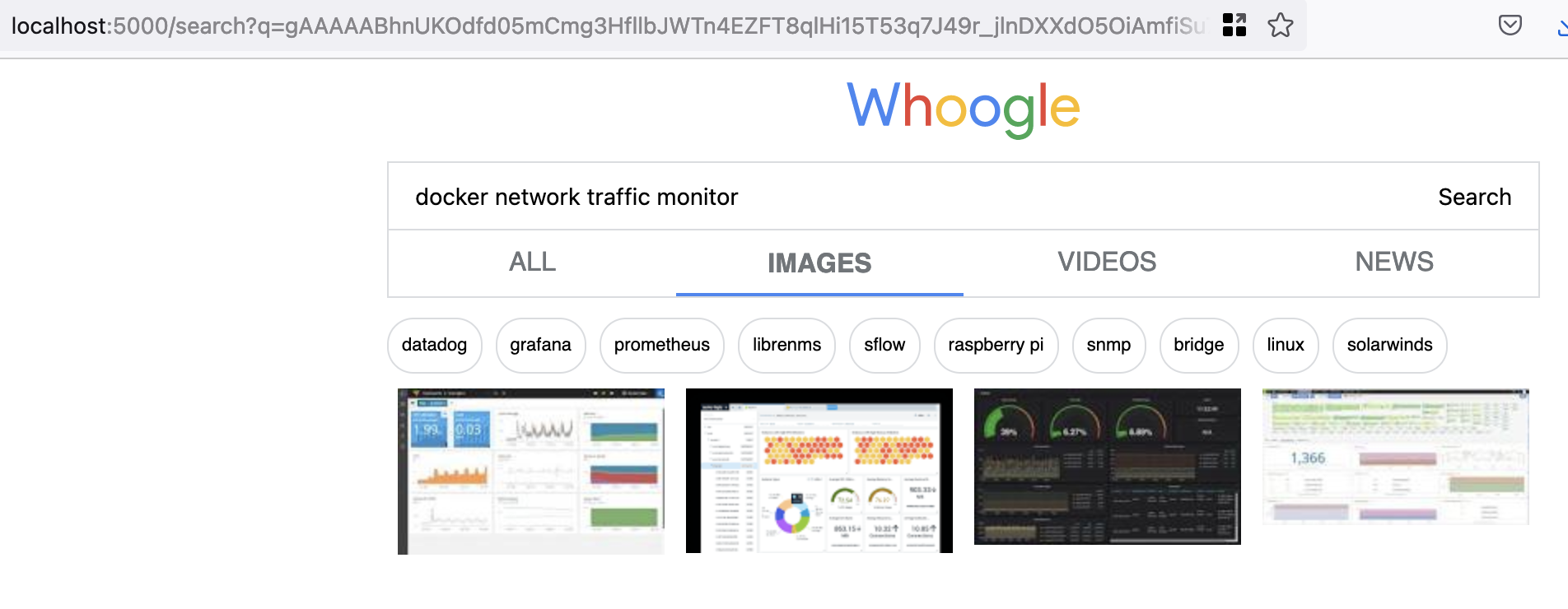Choose the prometheus filter chip
The image size is (1568, 609).
[661, 345]
